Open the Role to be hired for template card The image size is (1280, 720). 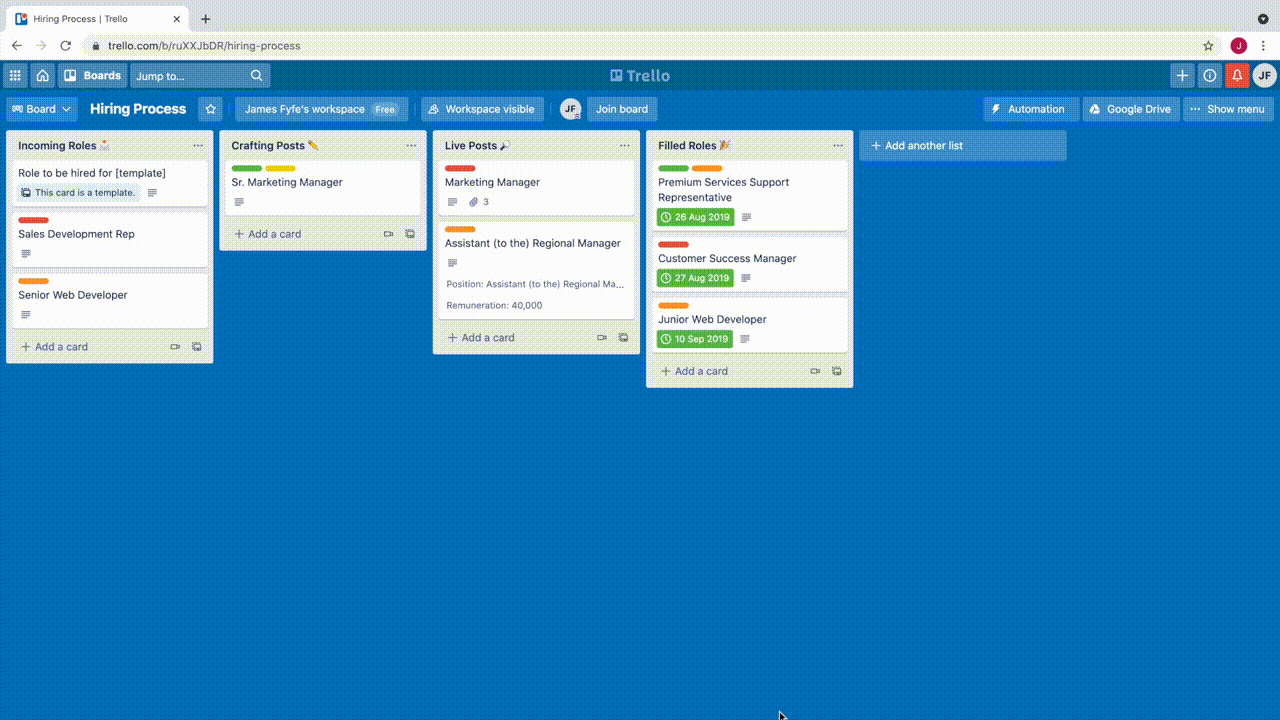[110, 183]
